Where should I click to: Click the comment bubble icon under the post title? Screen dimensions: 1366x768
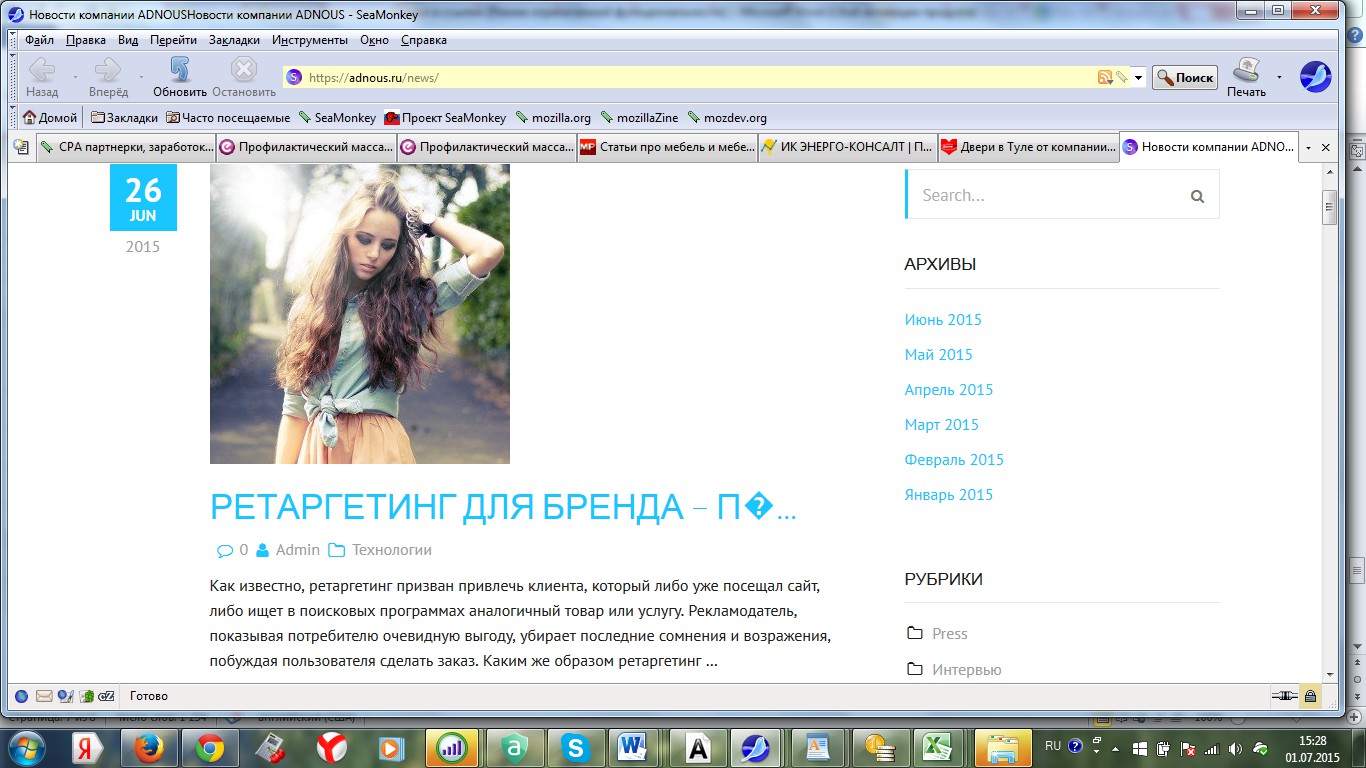(224, 550)
